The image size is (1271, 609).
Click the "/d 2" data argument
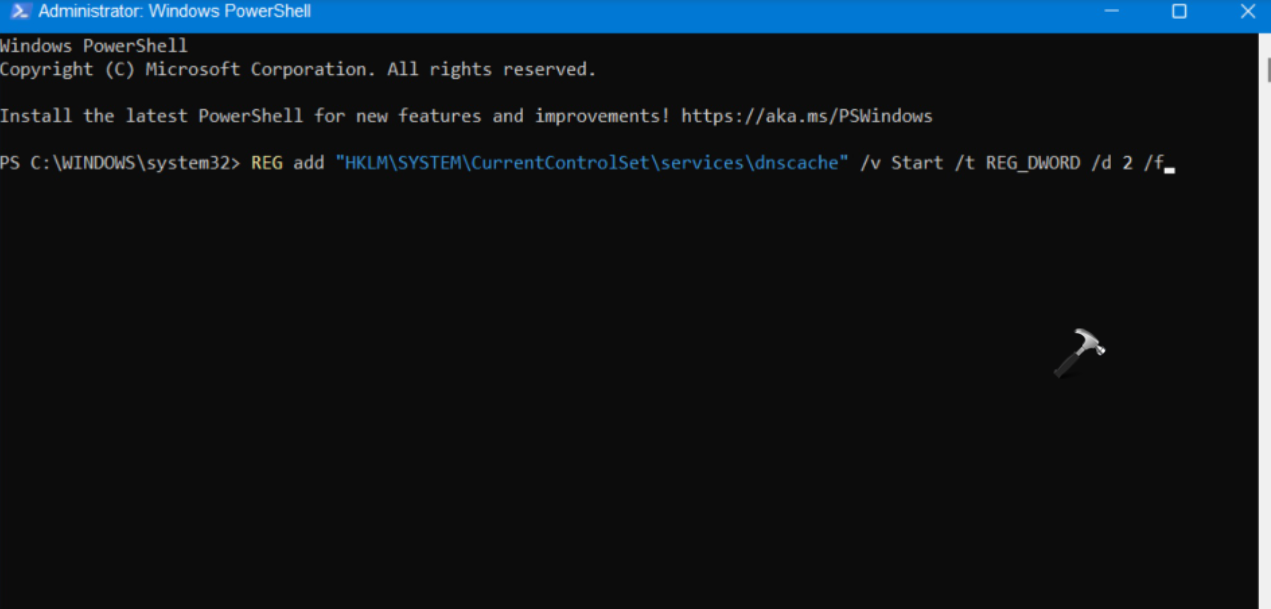(x=1116, y=163)
